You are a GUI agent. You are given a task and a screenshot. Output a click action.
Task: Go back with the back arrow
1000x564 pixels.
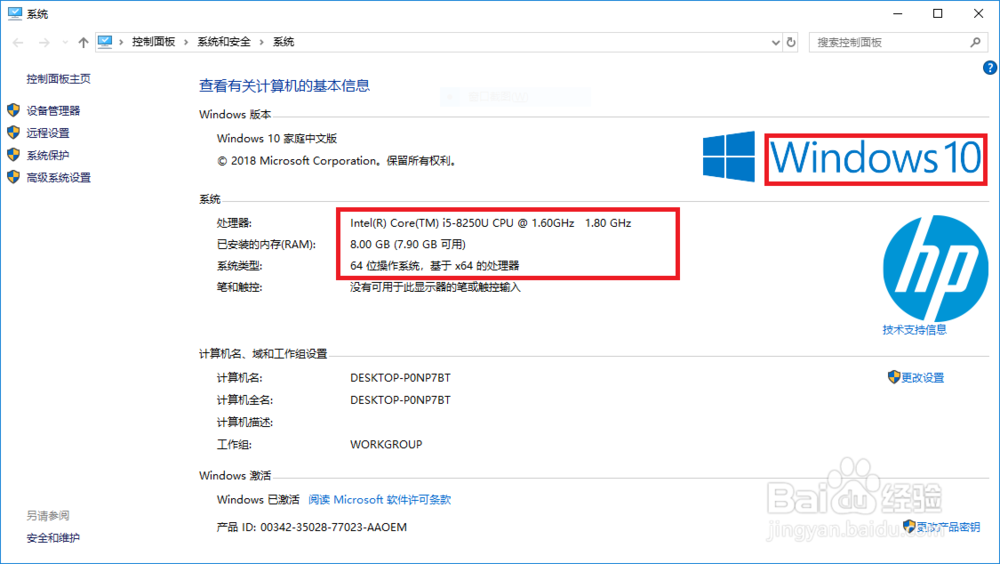coord(18,42)
